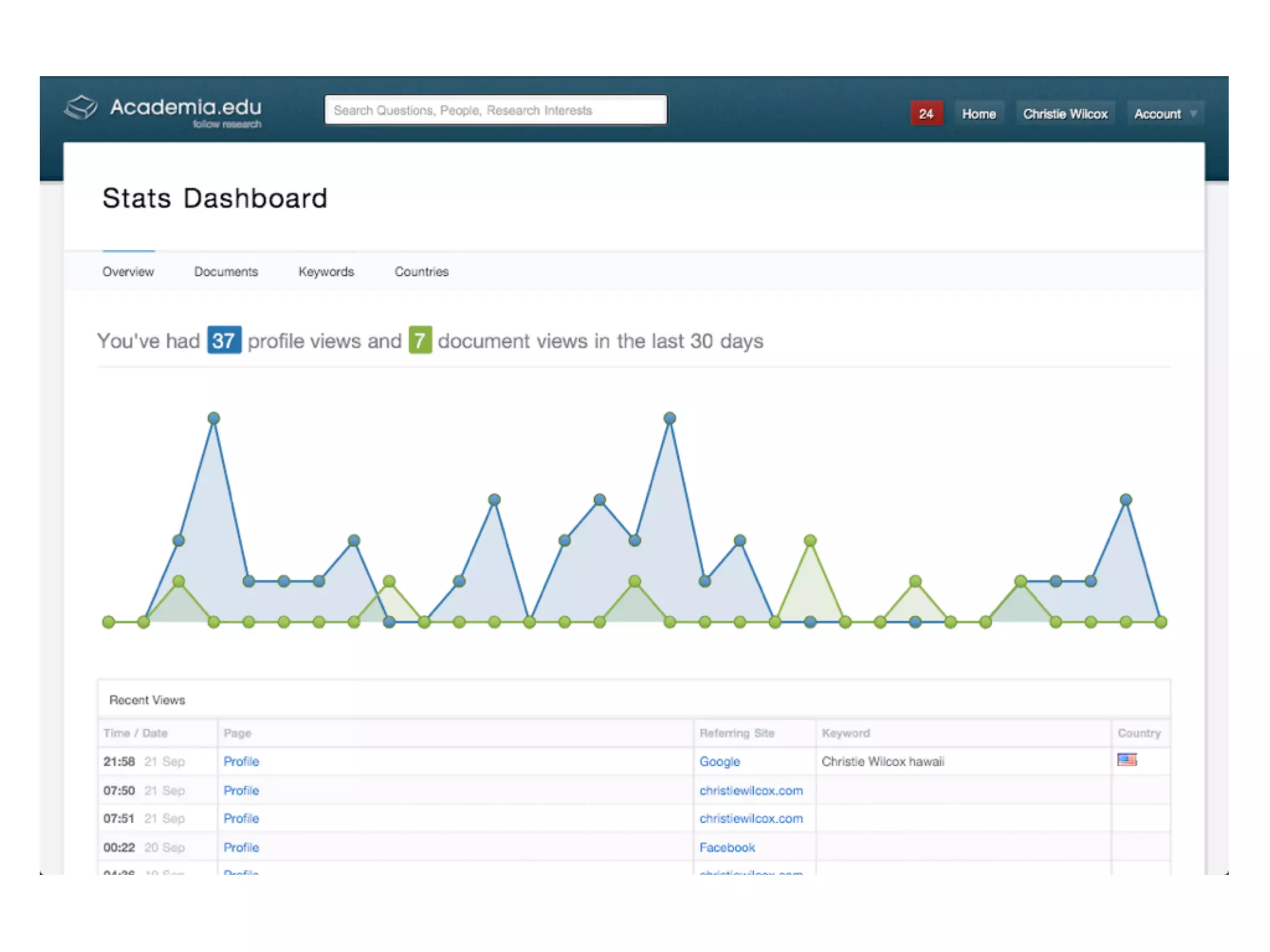
Task: Click the Home button in header
Action: 979,114
